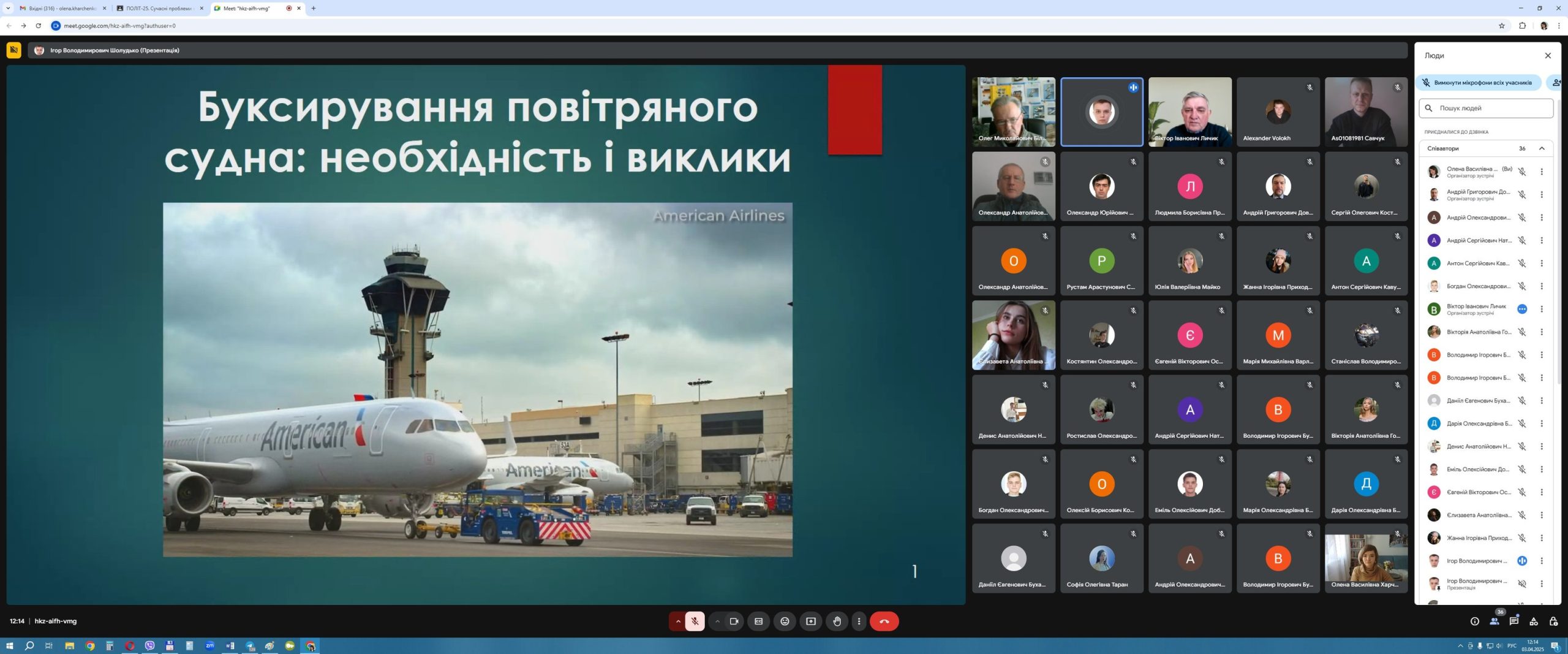Open the activities shapes icon
This screenshot has width=1568, height=654.
pos(1533,621)
